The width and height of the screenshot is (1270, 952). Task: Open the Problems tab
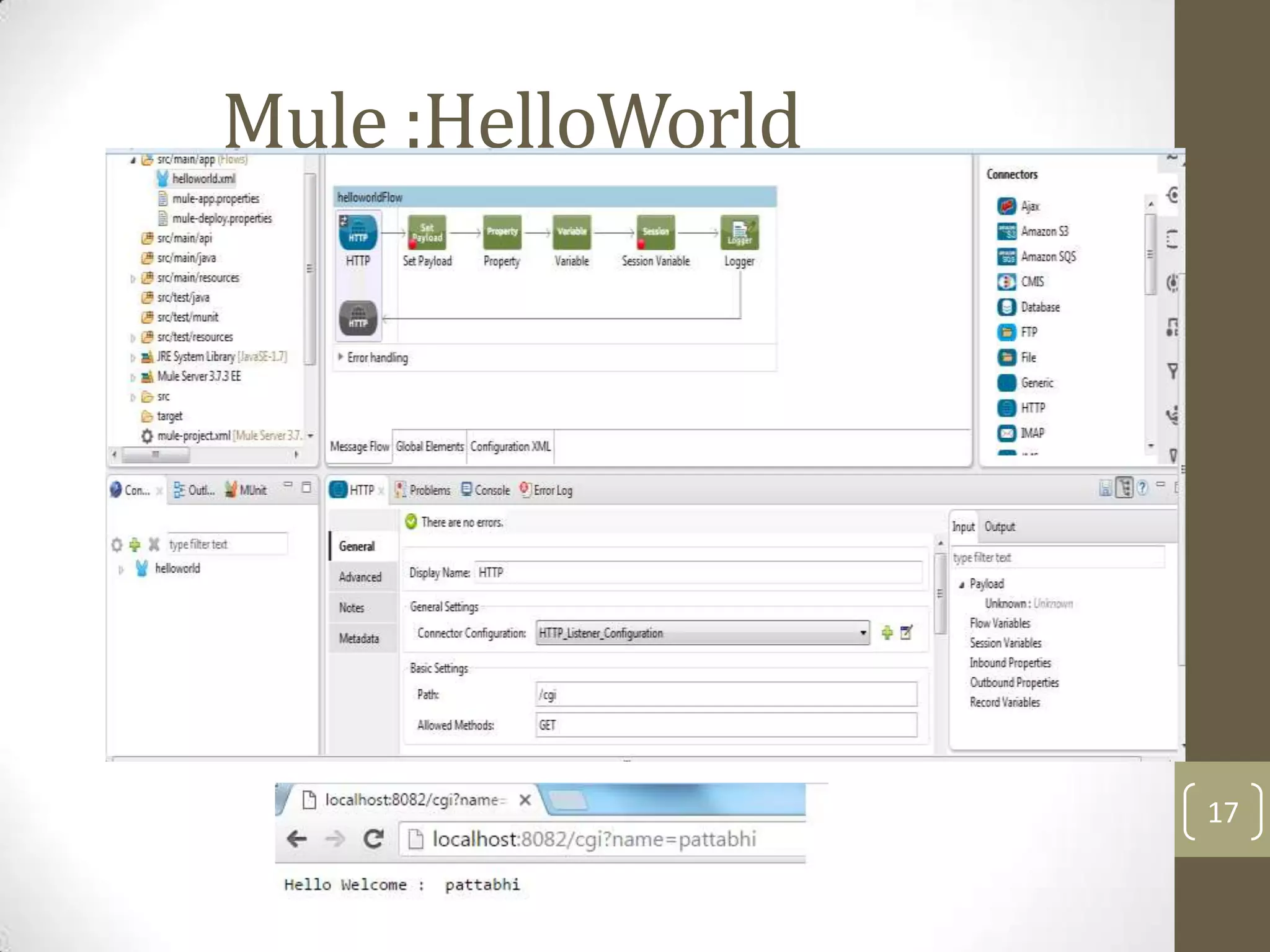point(422,490)
